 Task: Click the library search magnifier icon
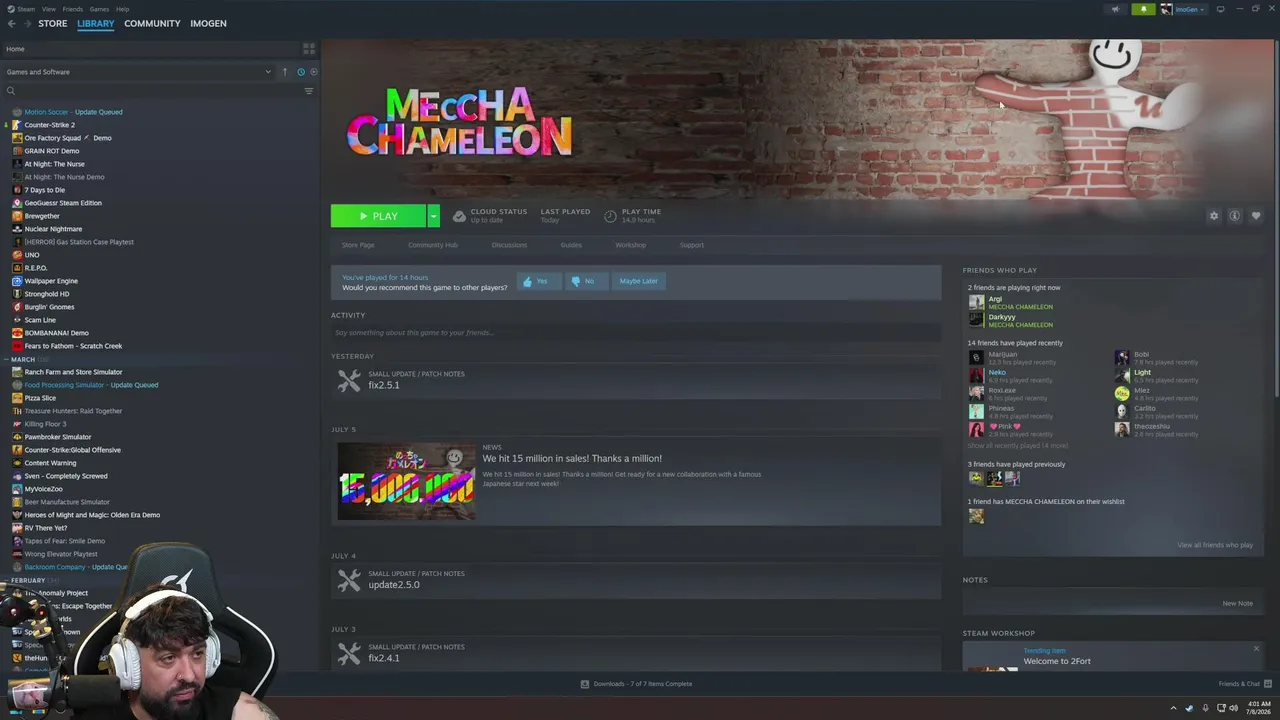[x=11, y=91]
